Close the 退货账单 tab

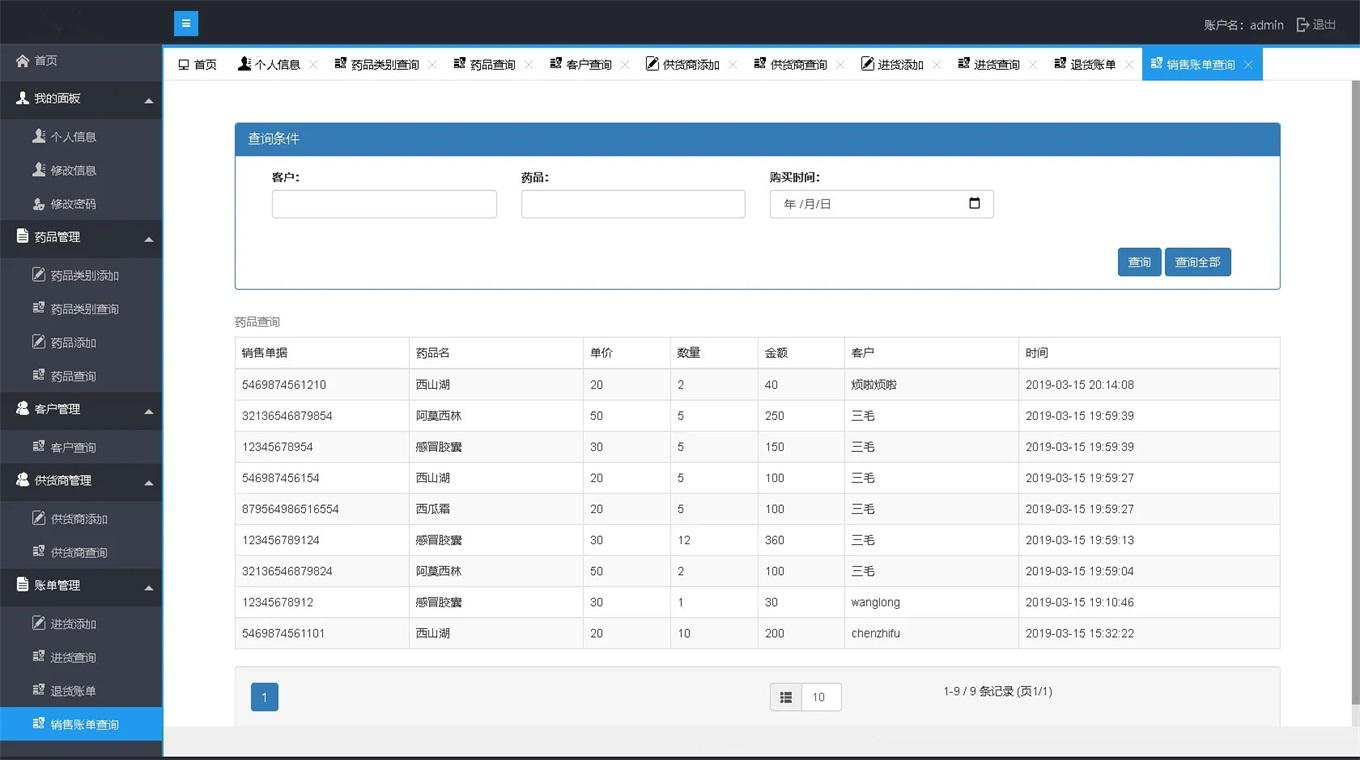point(1128,65)
